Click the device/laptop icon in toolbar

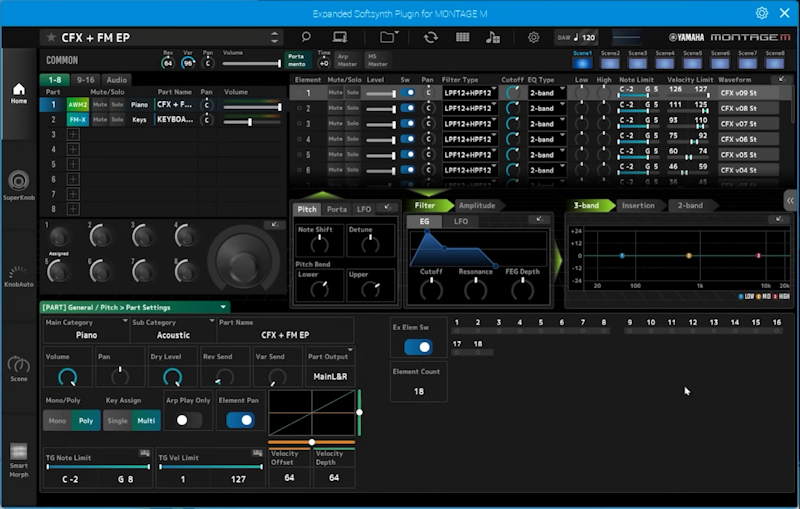tap(340, 37)
